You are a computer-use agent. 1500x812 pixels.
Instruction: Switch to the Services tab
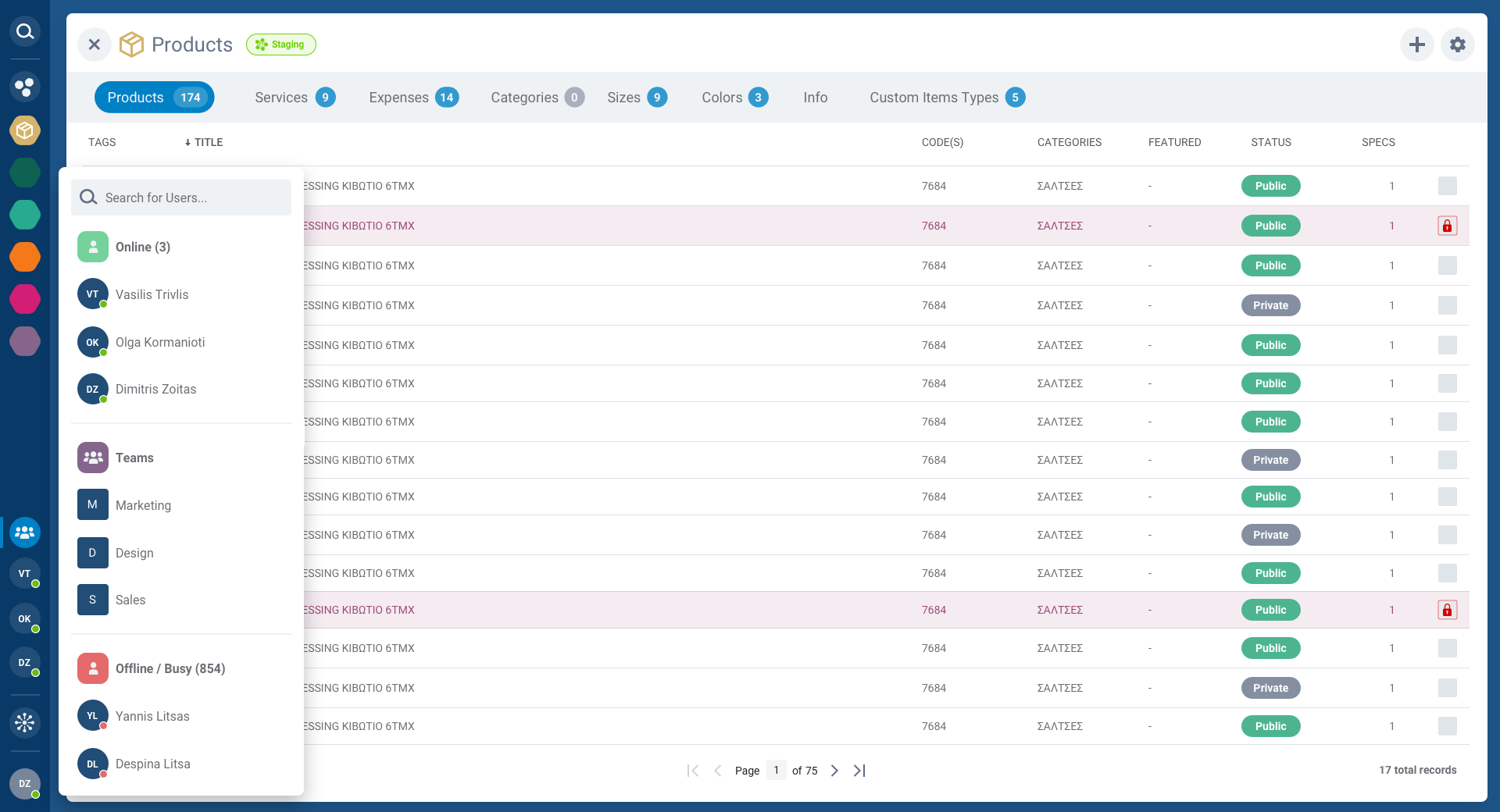(x=295, y=98)
